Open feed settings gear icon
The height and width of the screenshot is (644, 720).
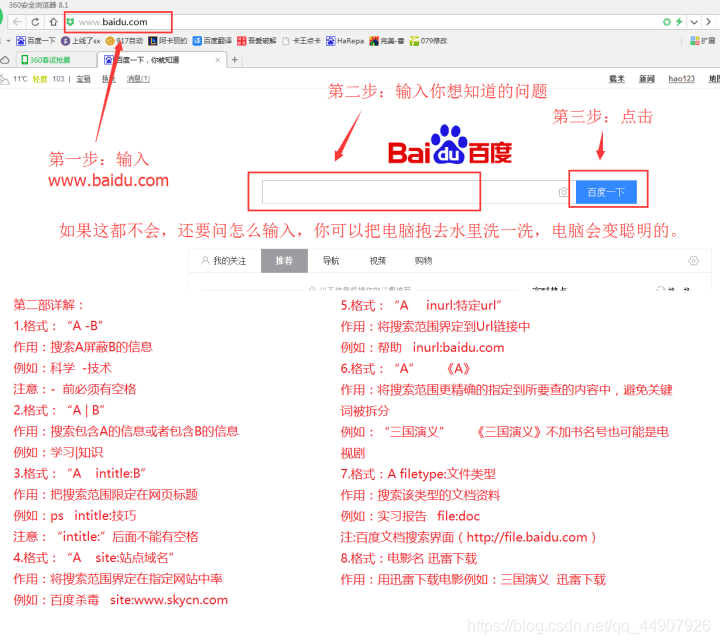click(693, 261)
